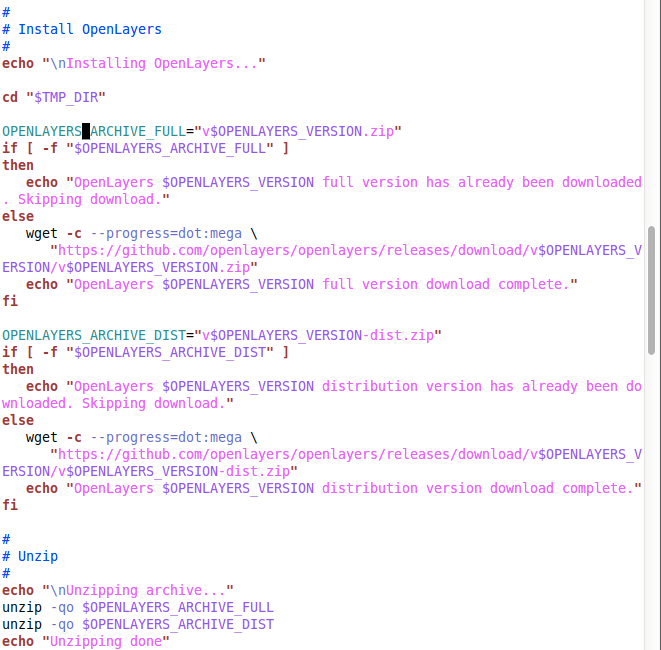Click the github URL ending in dist.zip
661x650 pixels.
322,463
